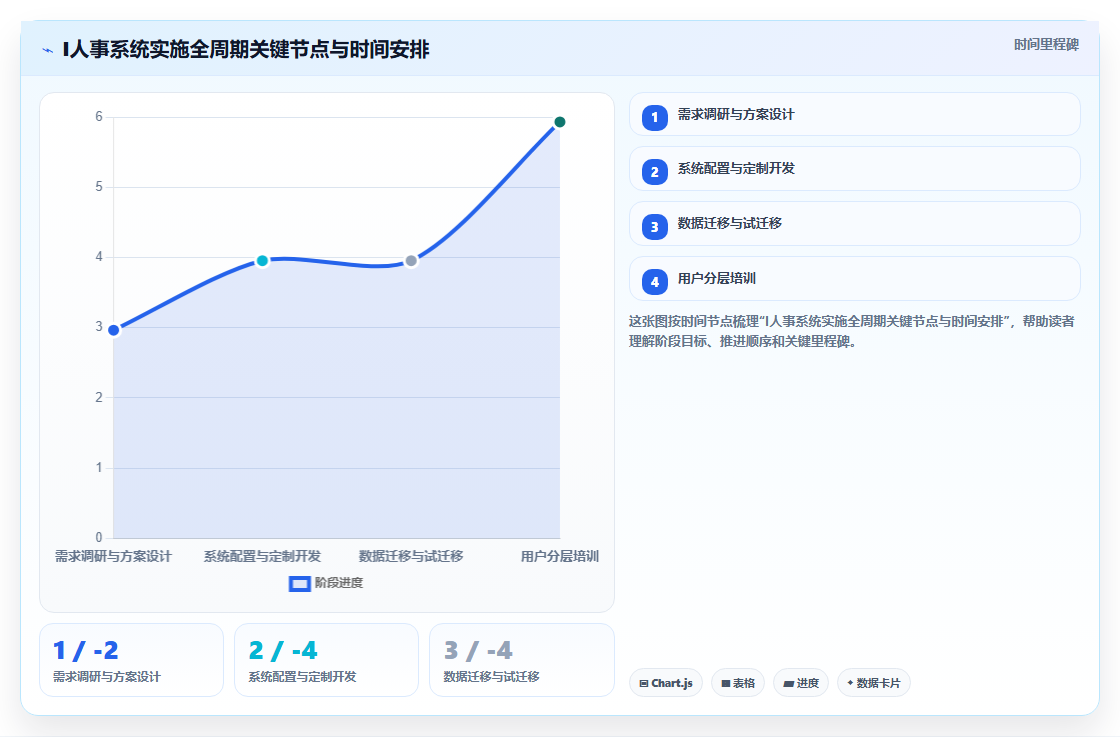
Task: Open the 系统配置与定制开发 milestone row
Action: click(x=854, y=169)
